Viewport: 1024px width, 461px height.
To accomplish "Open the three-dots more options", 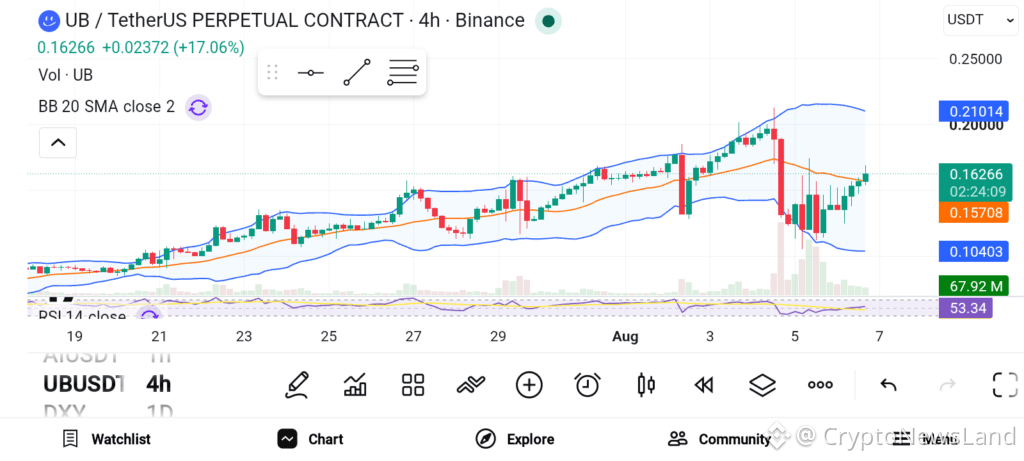I will [820, 385].
